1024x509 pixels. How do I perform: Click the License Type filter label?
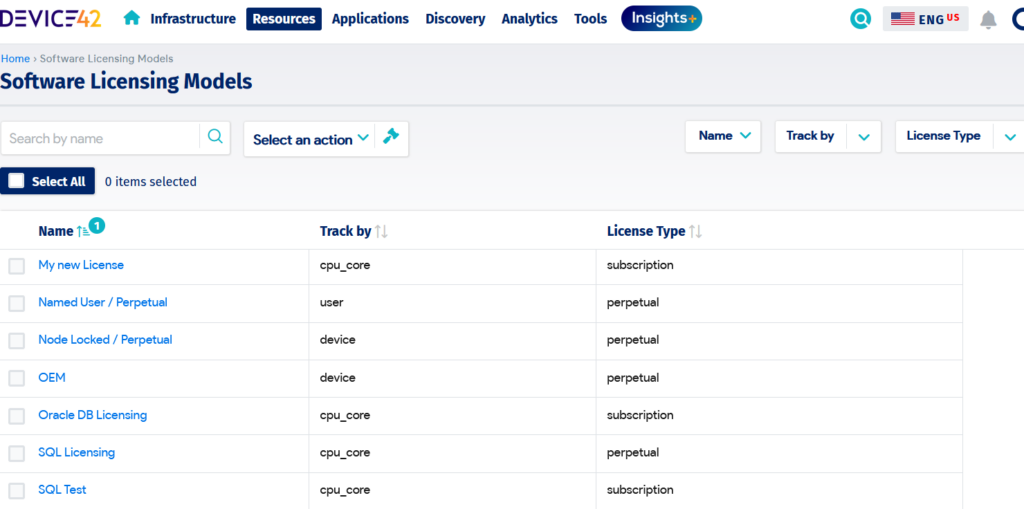point(944,136)
